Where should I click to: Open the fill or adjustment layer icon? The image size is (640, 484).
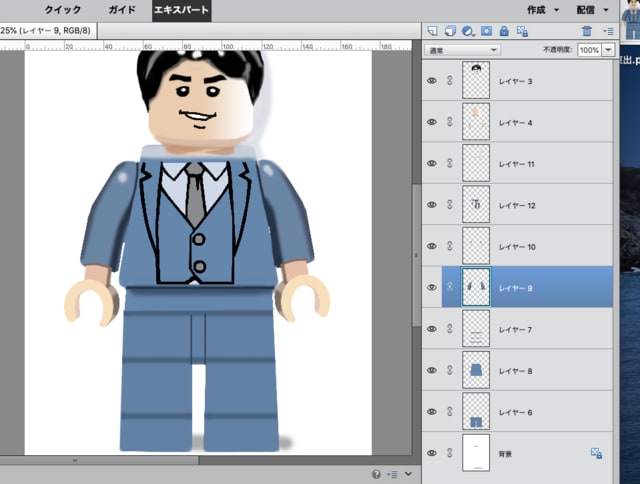[468, 31]
